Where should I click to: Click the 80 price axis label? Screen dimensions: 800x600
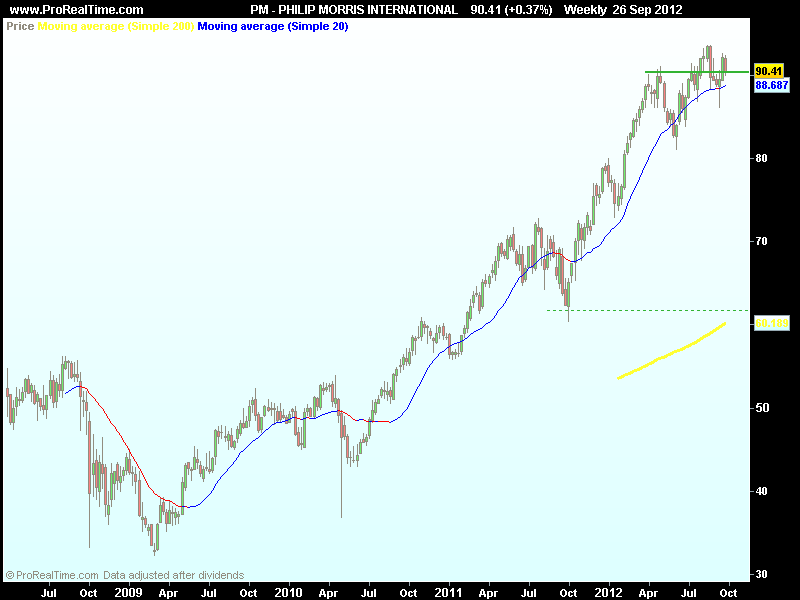[x=761, y=158]
